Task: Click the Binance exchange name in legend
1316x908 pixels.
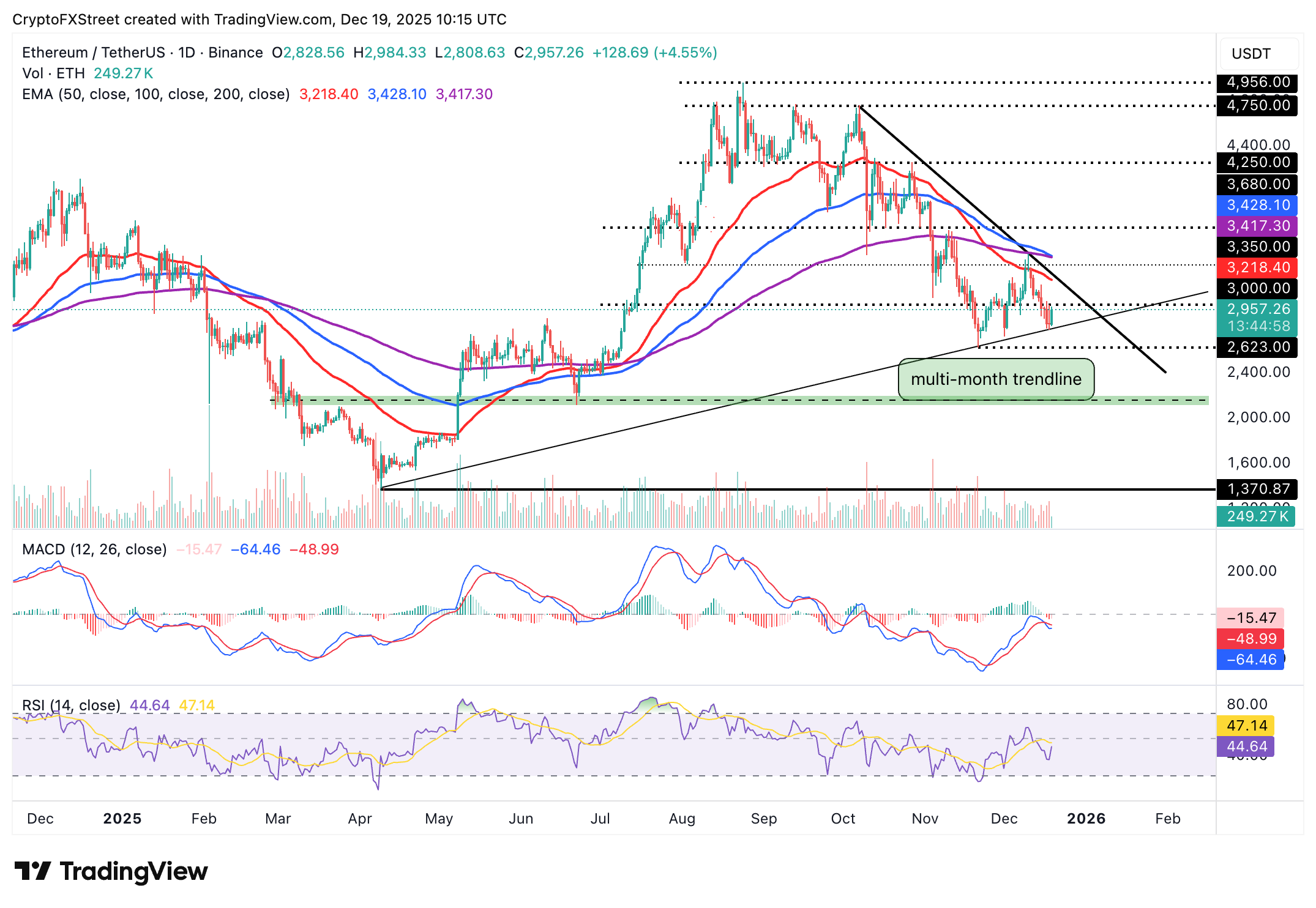Action: coord(234,53)
